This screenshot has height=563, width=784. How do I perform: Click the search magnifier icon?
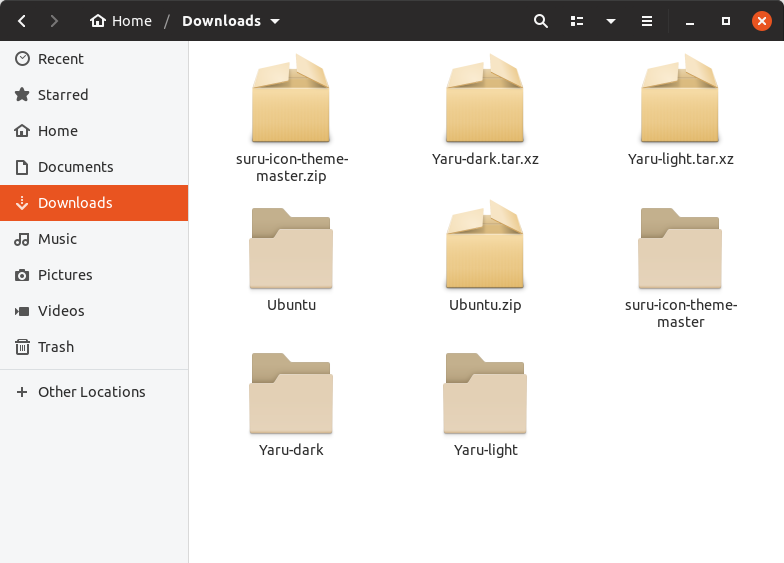[x=541, y=21]
